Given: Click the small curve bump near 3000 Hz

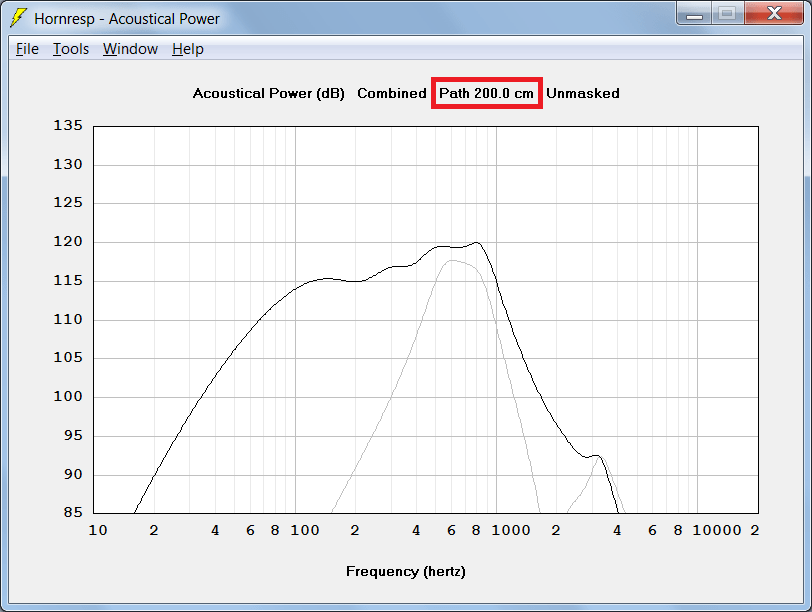Looking at the screenshot, I should [597, 456].
